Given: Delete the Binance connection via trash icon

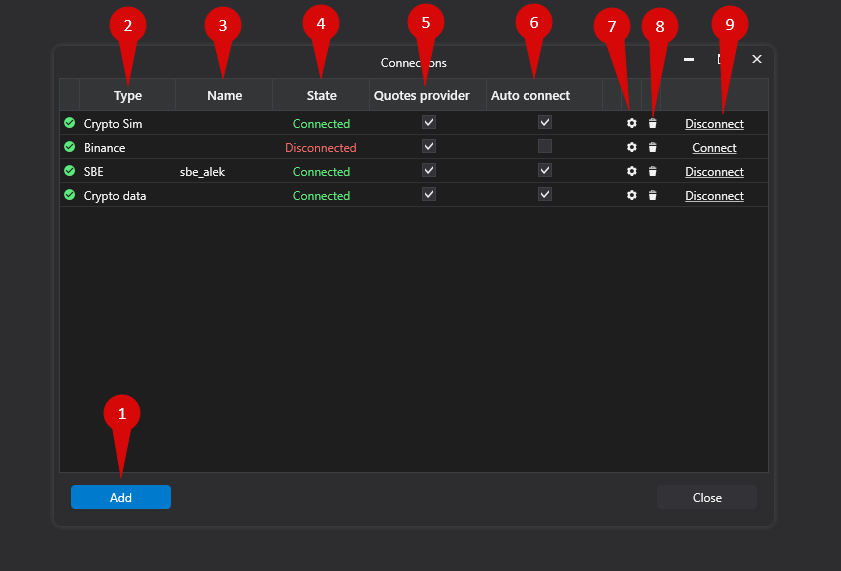Looking at the screenshot, I should coord(652,147).
